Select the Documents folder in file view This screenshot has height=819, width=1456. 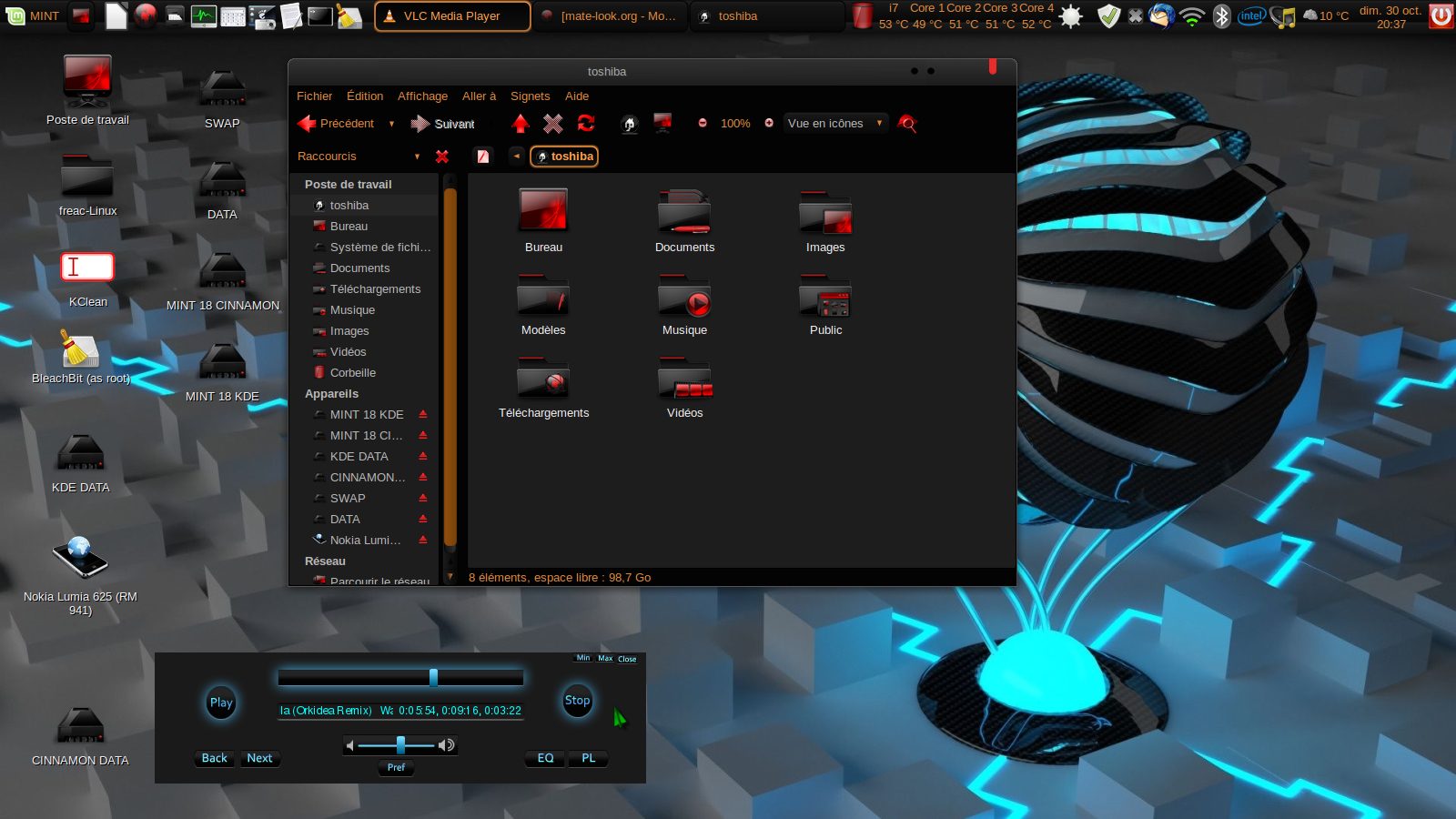coord(684,221)
